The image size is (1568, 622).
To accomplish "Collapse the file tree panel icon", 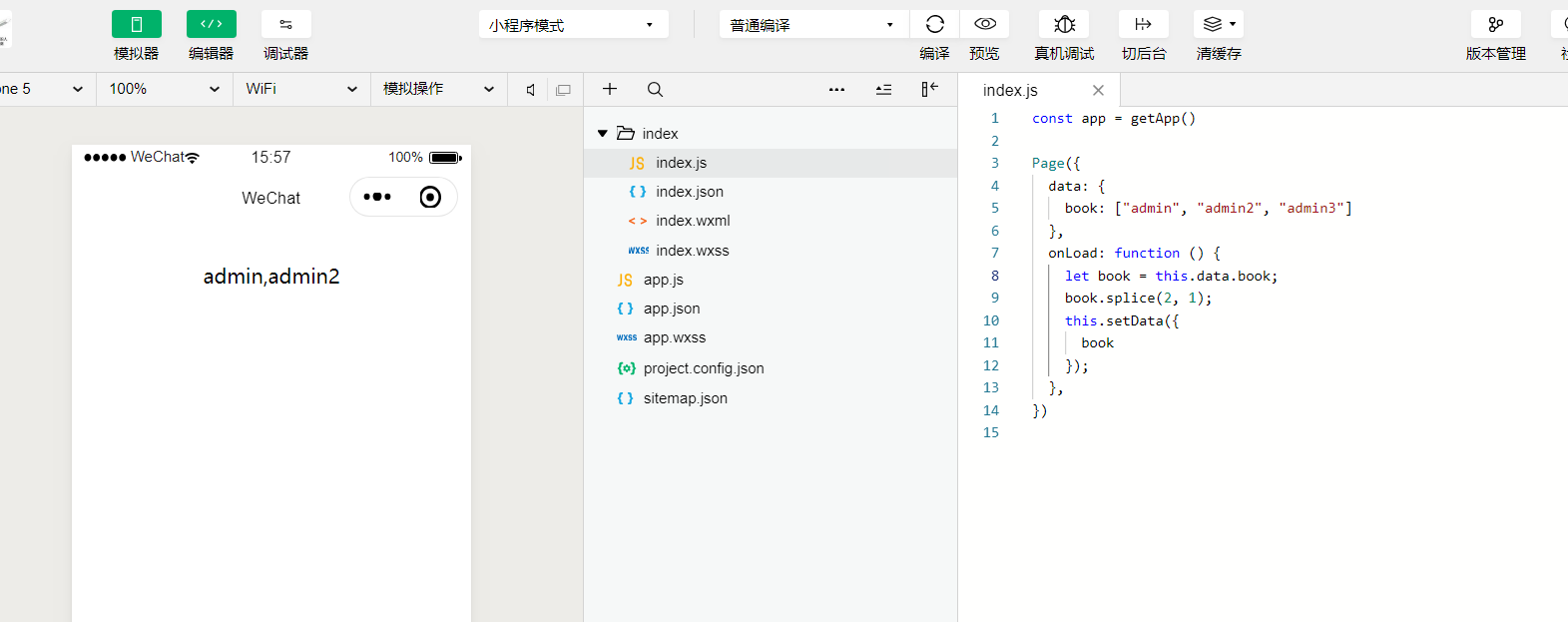I will 929,89.
